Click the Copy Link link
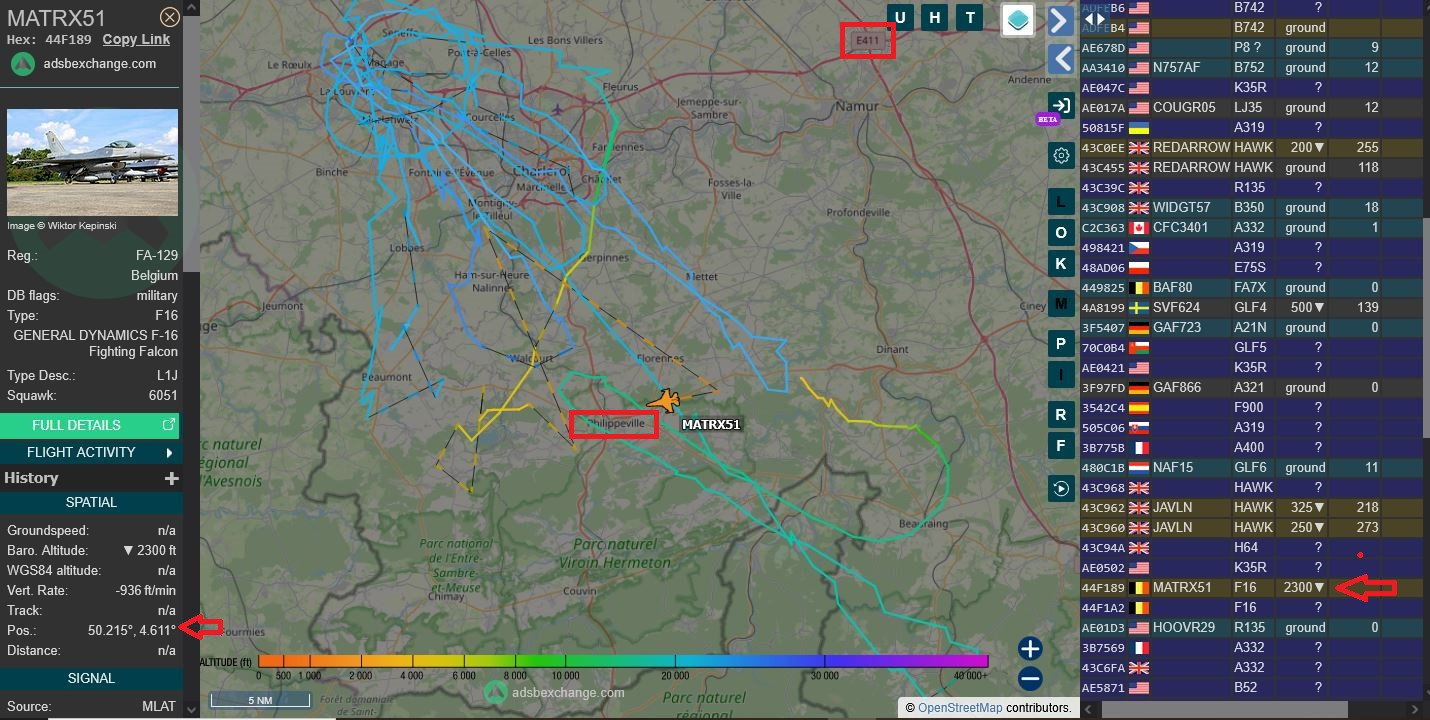 coord(136,39)
